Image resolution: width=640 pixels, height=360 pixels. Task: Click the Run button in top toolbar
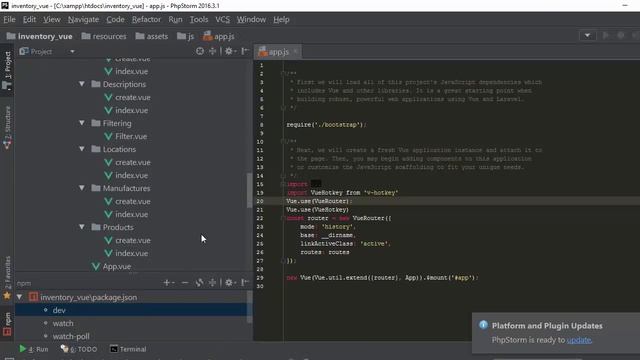[x=606, y=36]
